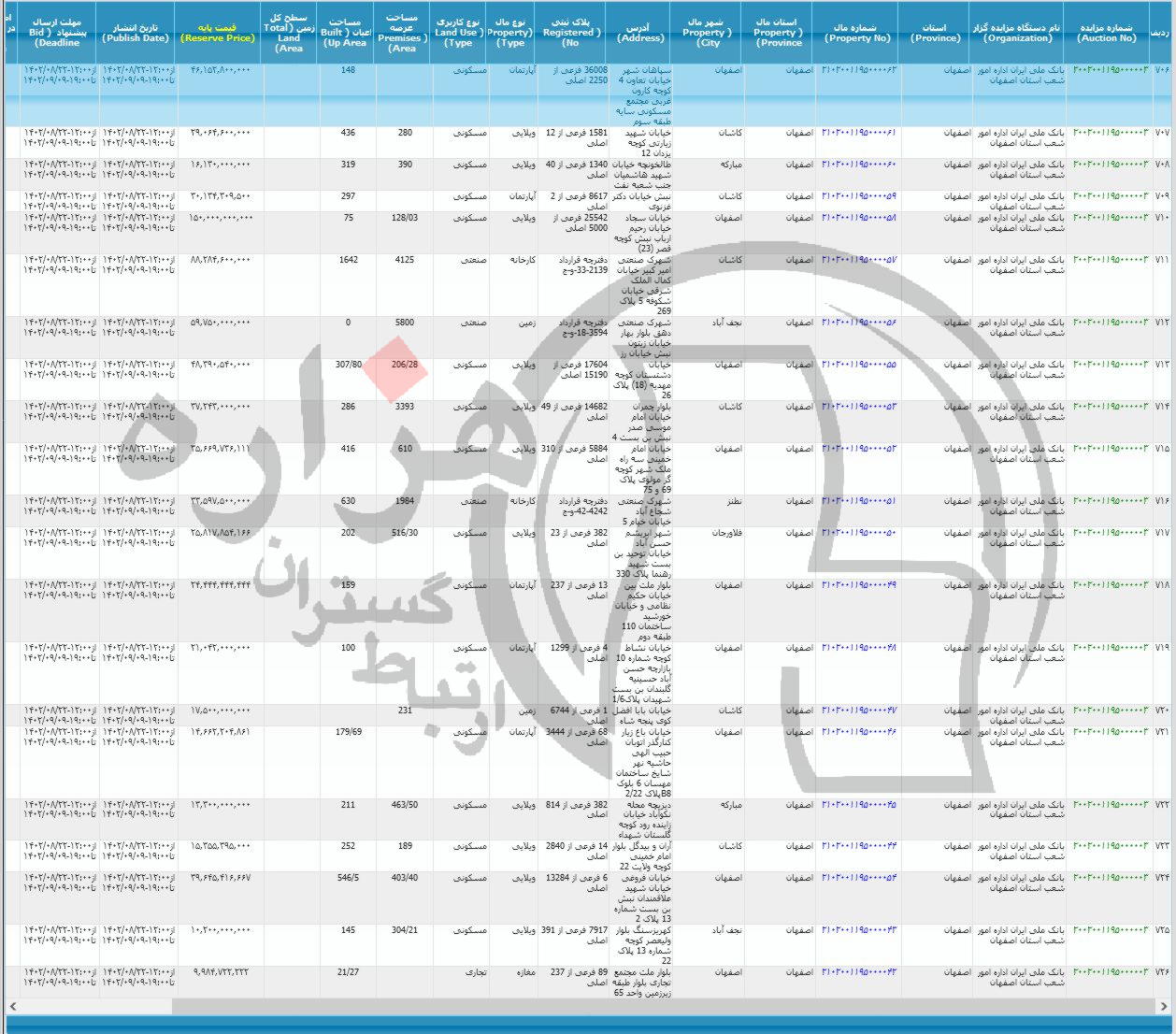Click auction number link in row 720
This screenshot has height=1034, width=1176.
coord(1110,711)
